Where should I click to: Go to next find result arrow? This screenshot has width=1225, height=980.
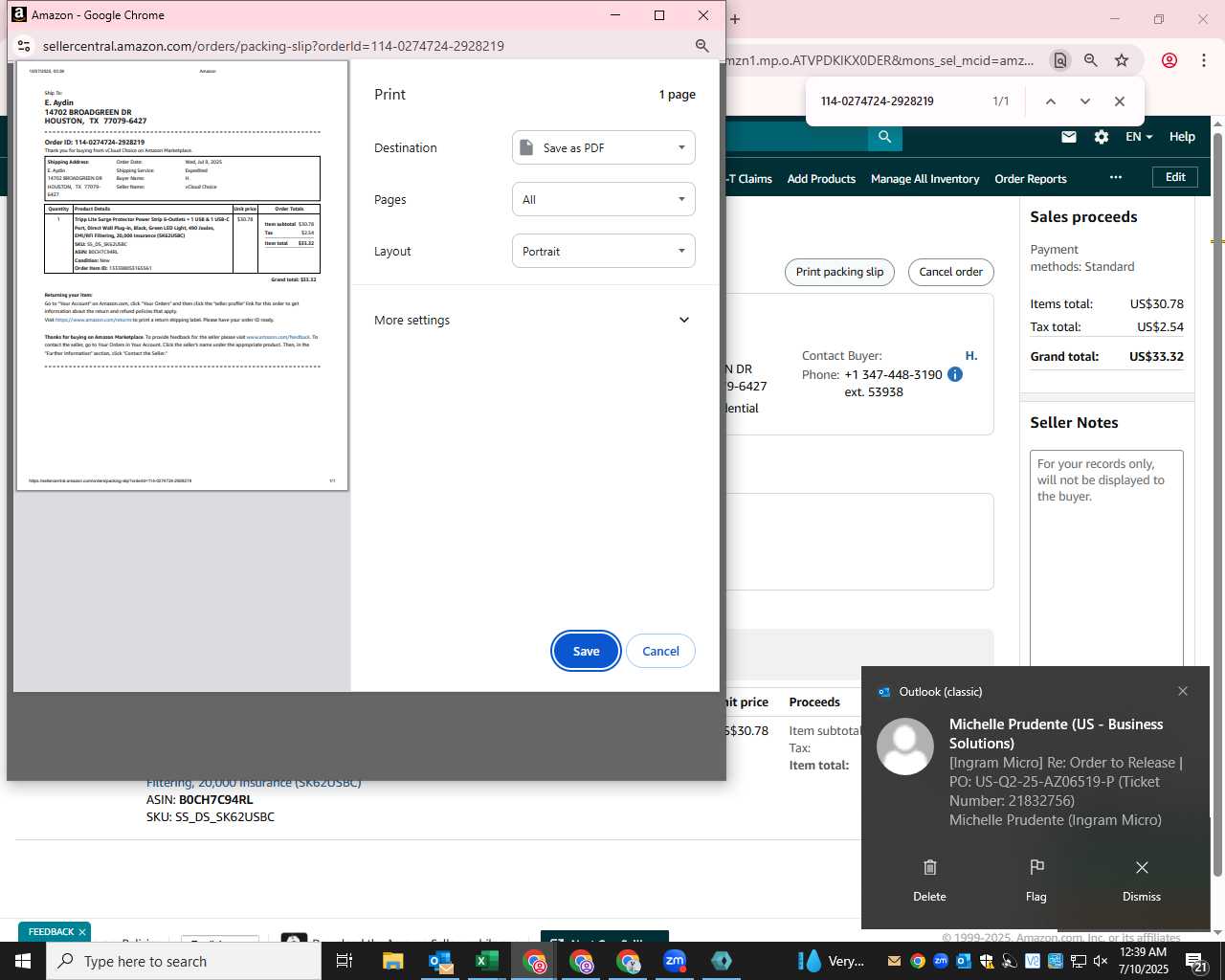point(1084,101)
